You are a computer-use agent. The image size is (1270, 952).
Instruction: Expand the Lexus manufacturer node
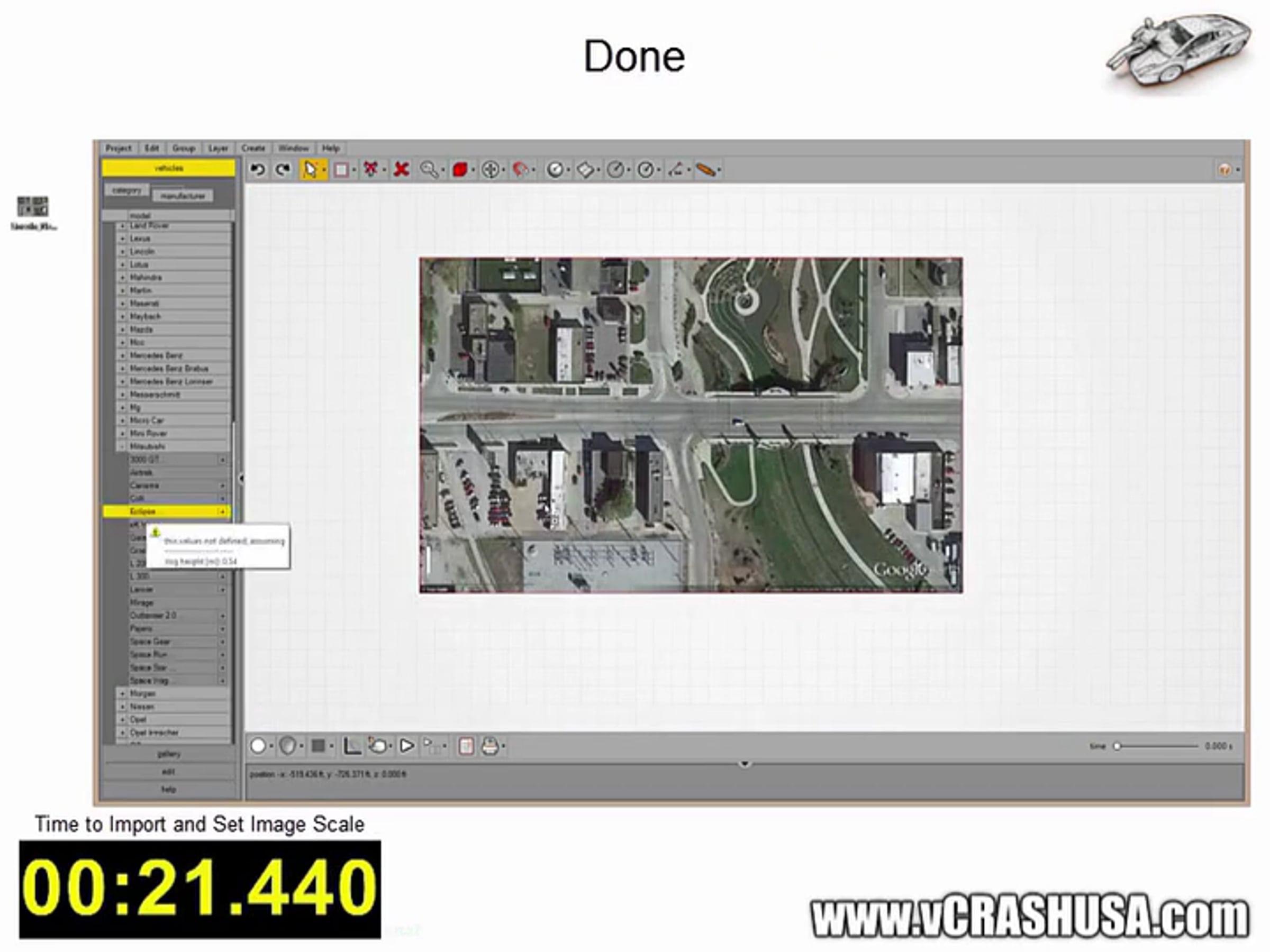122,239
